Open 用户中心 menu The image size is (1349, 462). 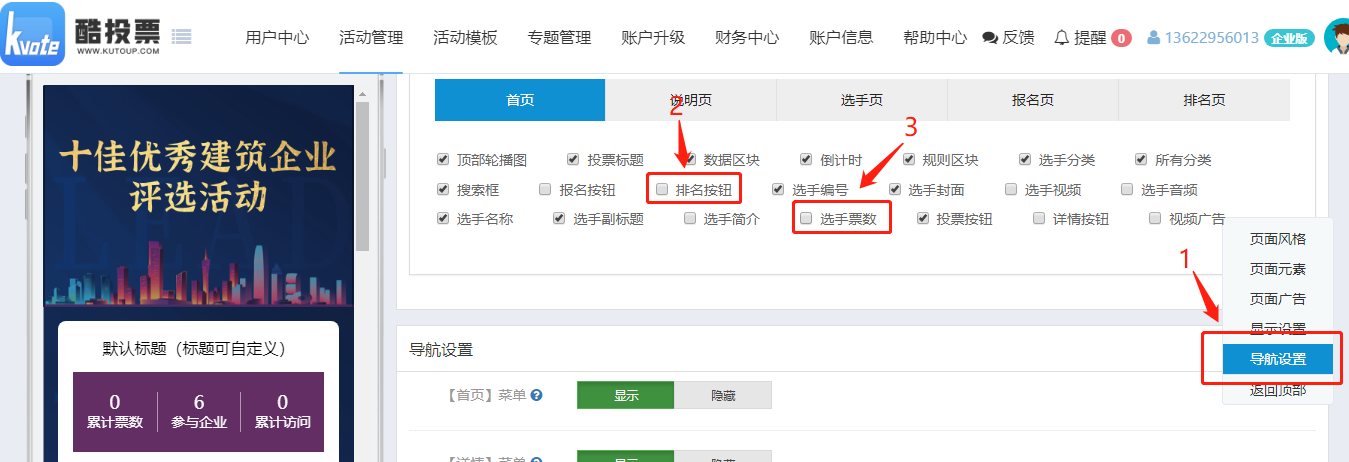coord(277,38)
